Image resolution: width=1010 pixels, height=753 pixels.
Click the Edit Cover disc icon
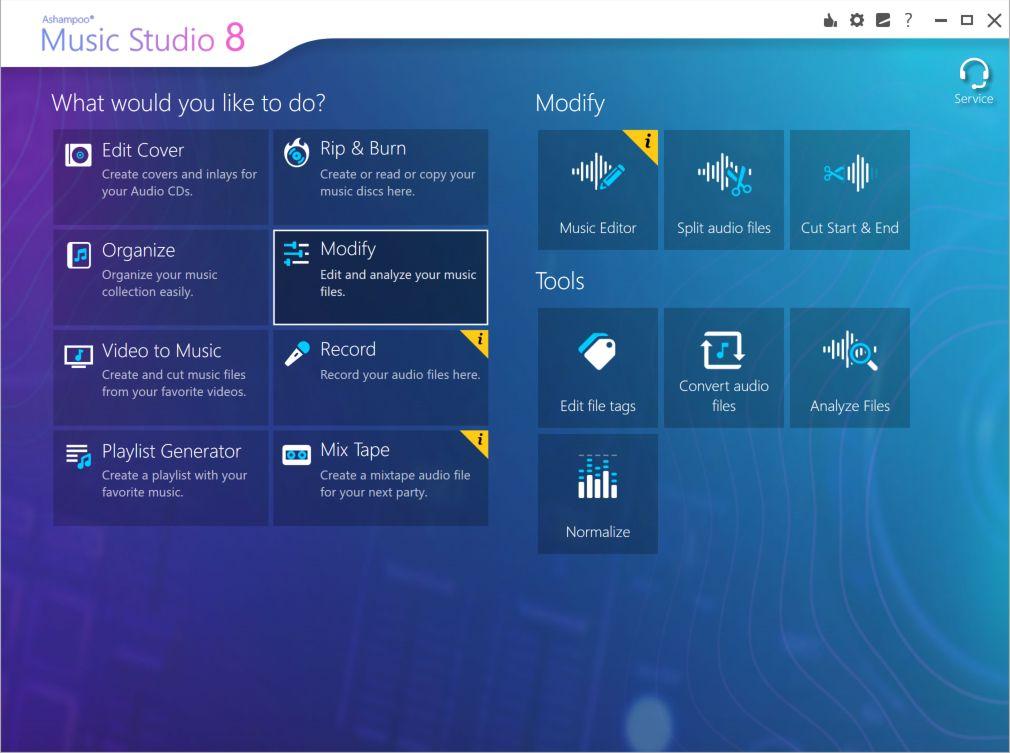tap(78, 155)
